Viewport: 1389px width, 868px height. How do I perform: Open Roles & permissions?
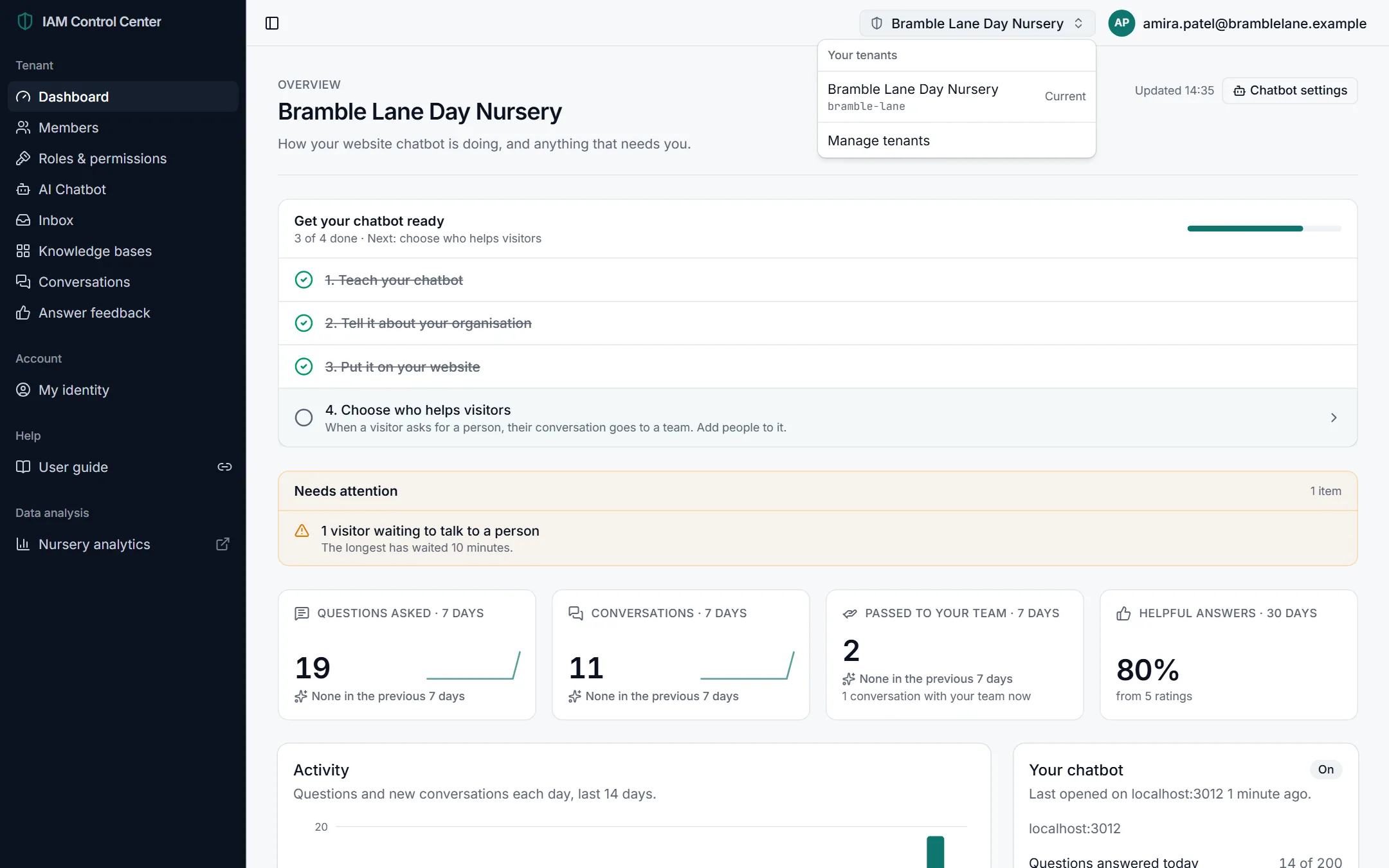click(123, 158)
